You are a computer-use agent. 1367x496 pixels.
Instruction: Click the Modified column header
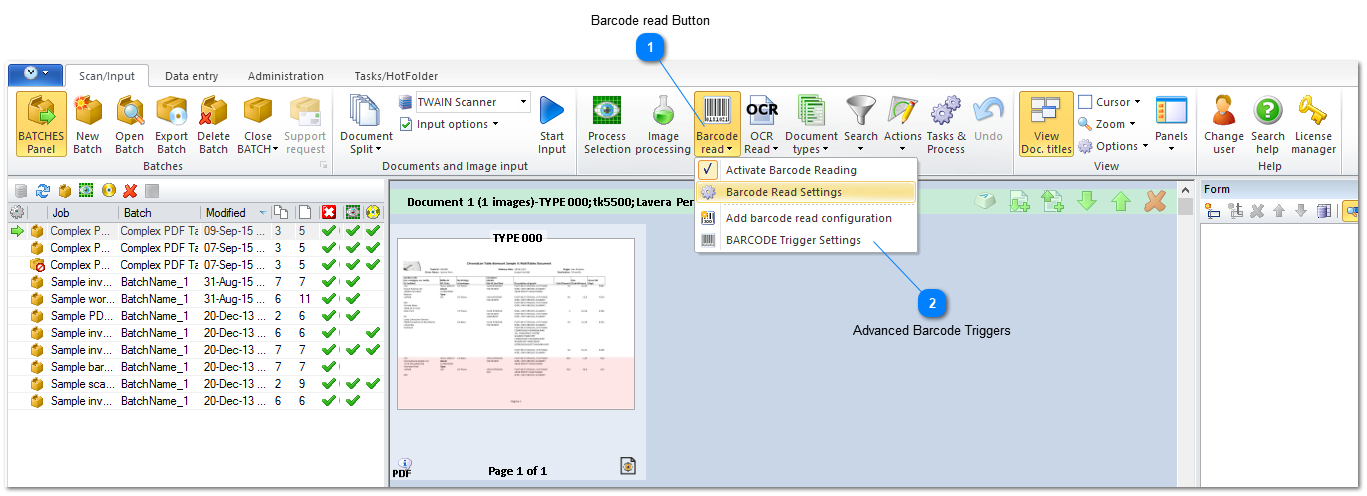coord(226,213)
